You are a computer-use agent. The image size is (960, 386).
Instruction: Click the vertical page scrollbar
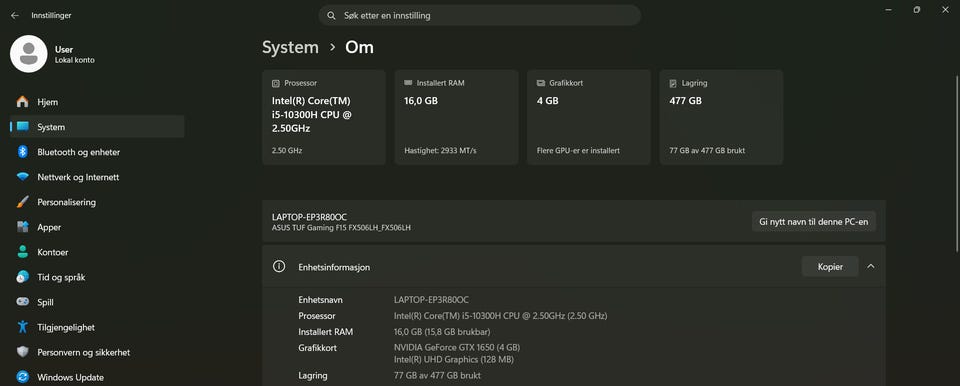[x=957, y=163]
